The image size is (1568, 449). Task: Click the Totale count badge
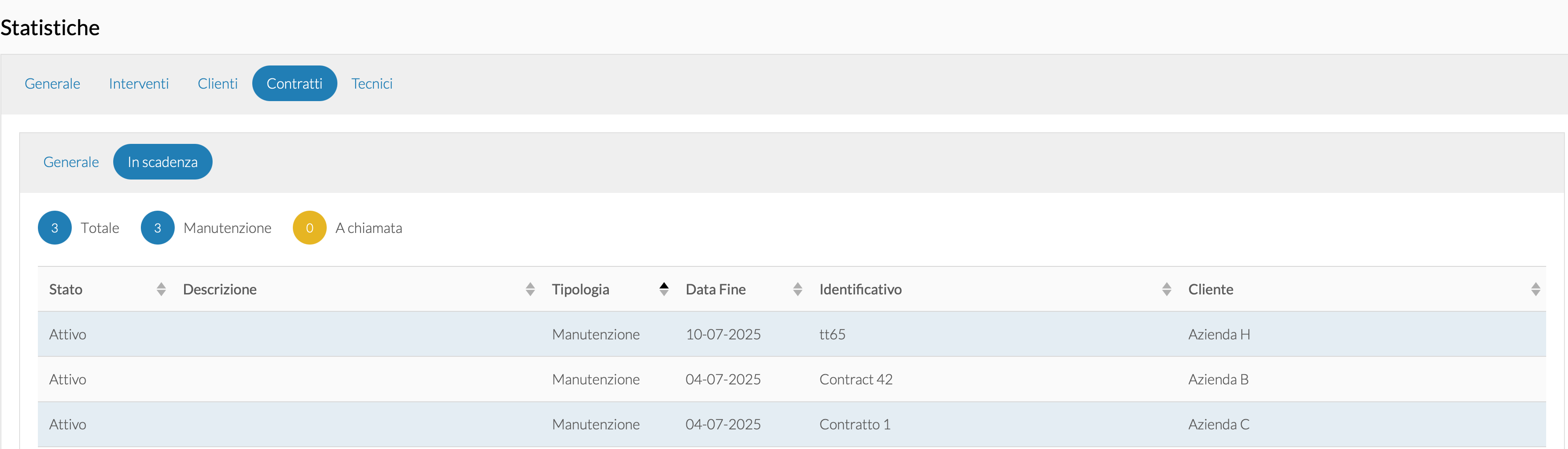tap(55, 228)
